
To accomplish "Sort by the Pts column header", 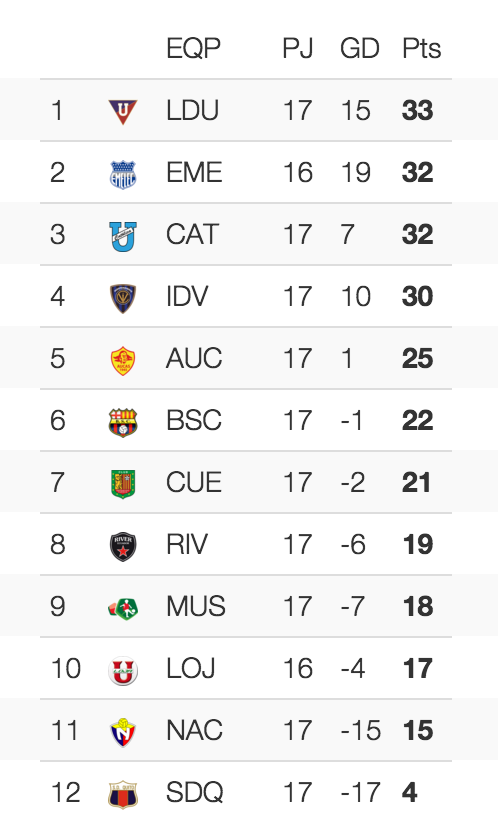I will (x=421, y=49).
